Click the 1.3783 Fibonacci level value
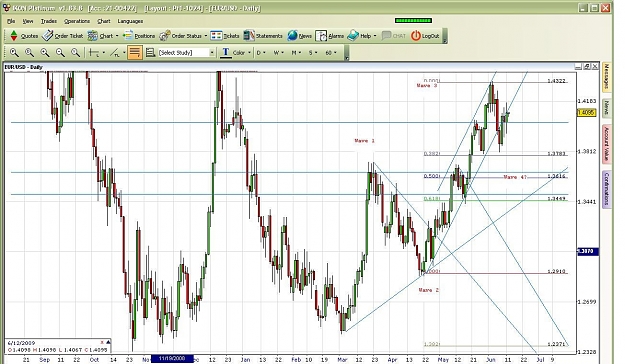The width and height of the screenshot is (625, 364). tap(556, 153)
